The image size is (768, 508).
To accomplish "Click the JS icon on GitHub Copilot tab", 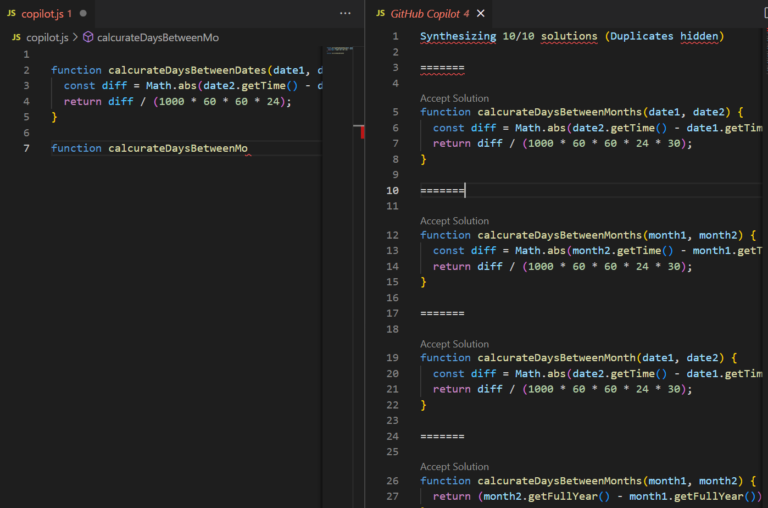I will tap(380, 13).
